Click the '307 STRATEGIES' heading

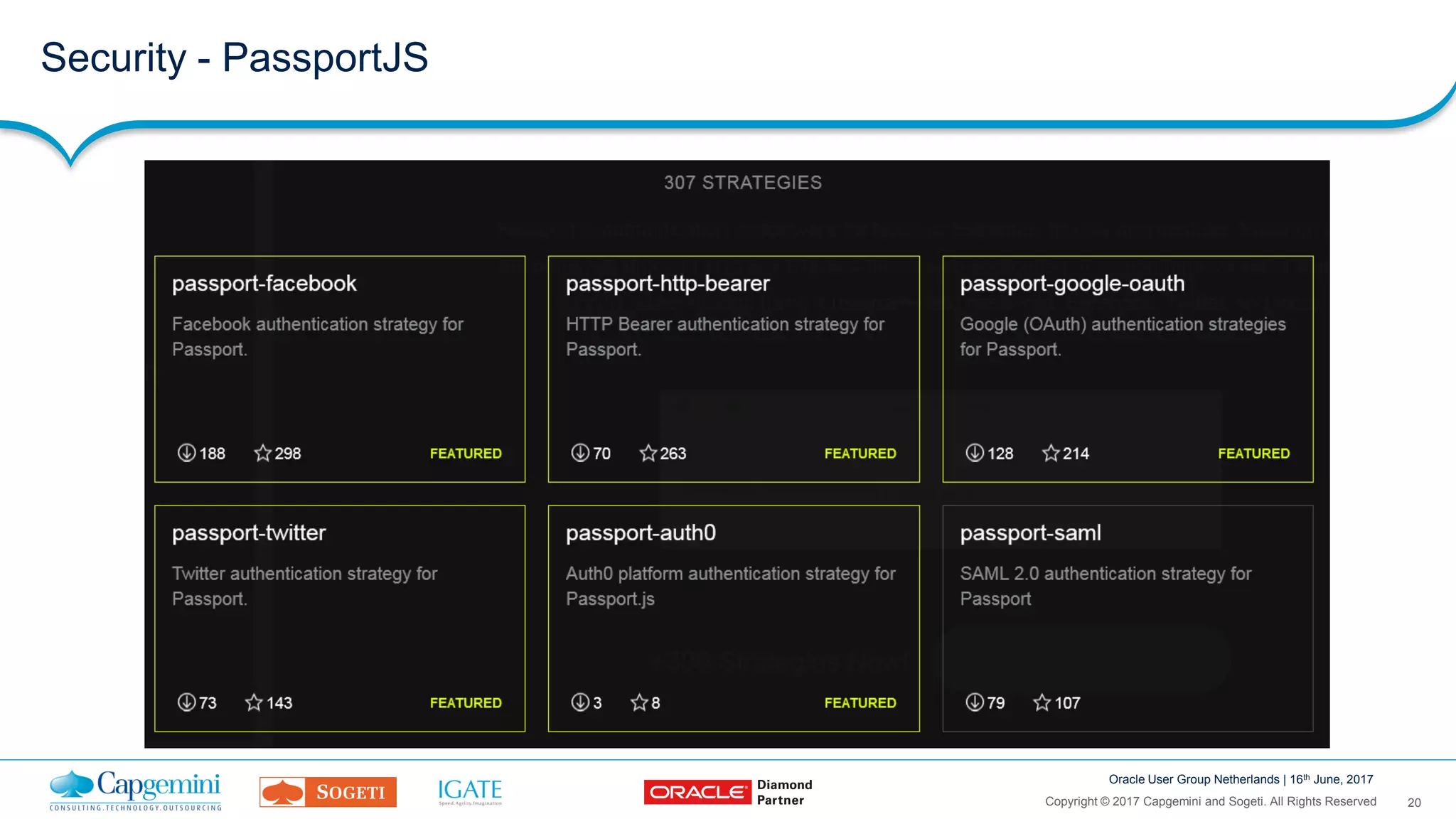pyautogui.click(x=743, y=183)
